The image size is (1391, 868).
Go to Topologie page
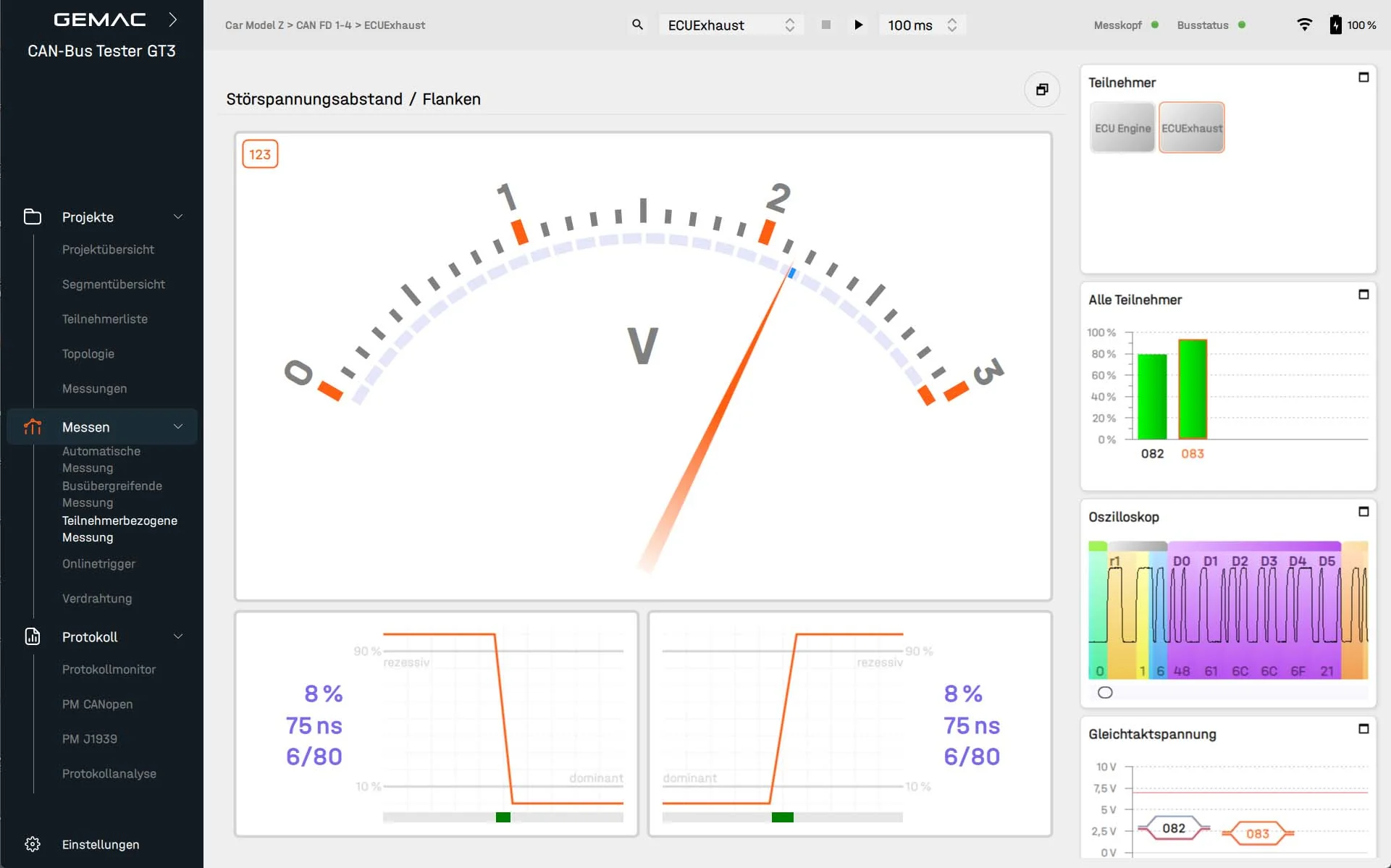click(x=88, y=354)
